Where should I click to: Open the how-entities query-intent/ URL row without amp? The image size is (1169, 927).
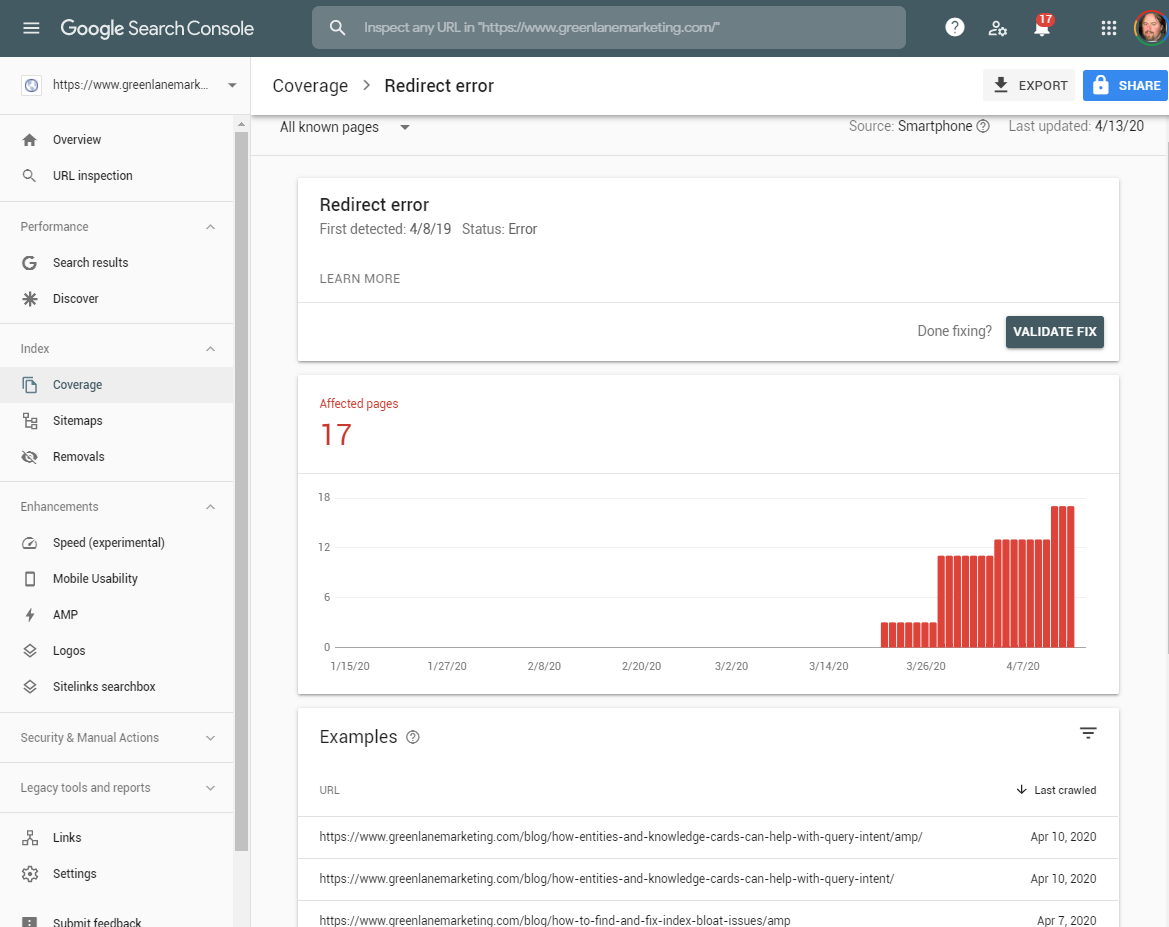[x=708, y=879]
